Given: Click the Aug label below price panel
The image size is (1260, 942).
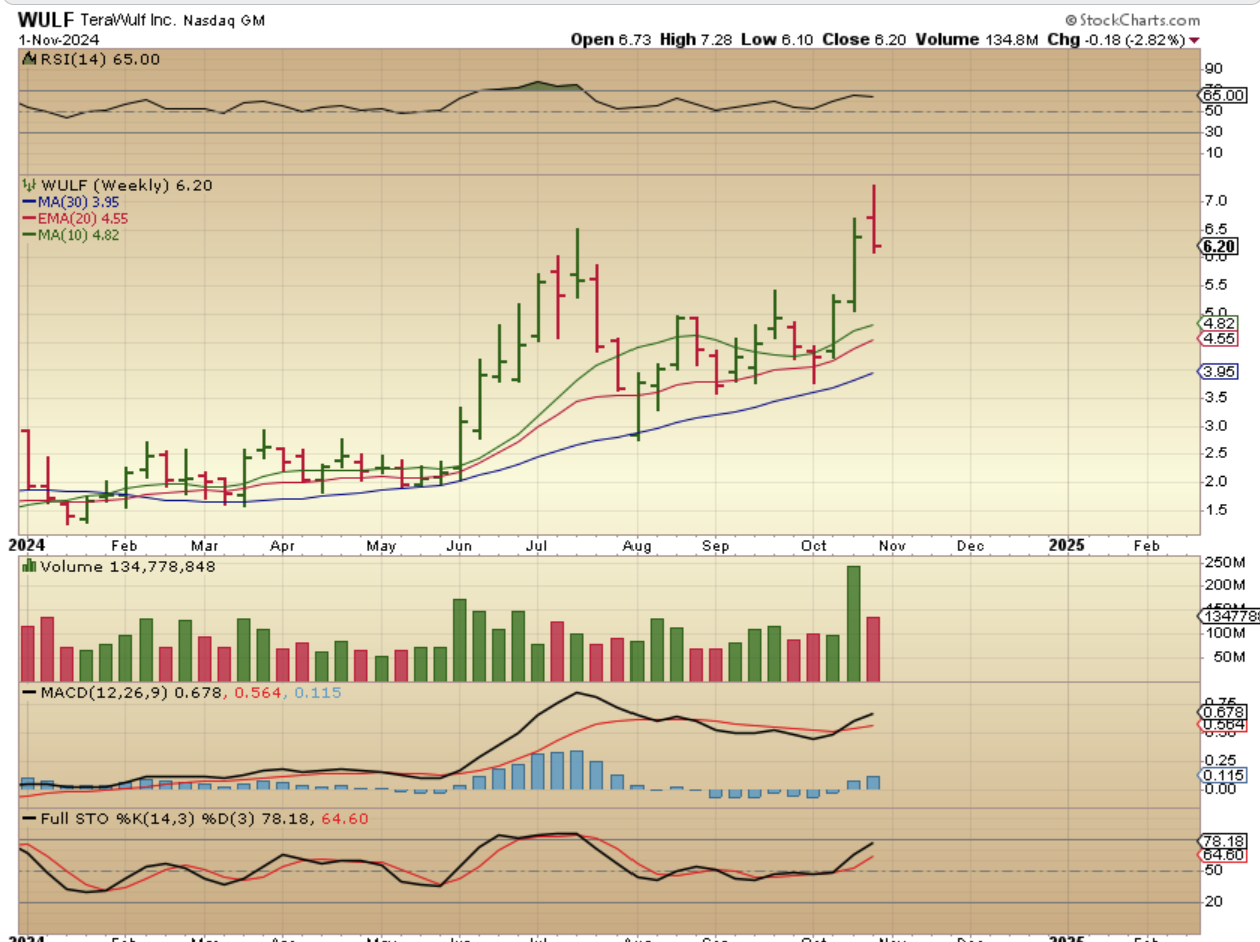Looking at the screenshot, I should click(636, 546).
